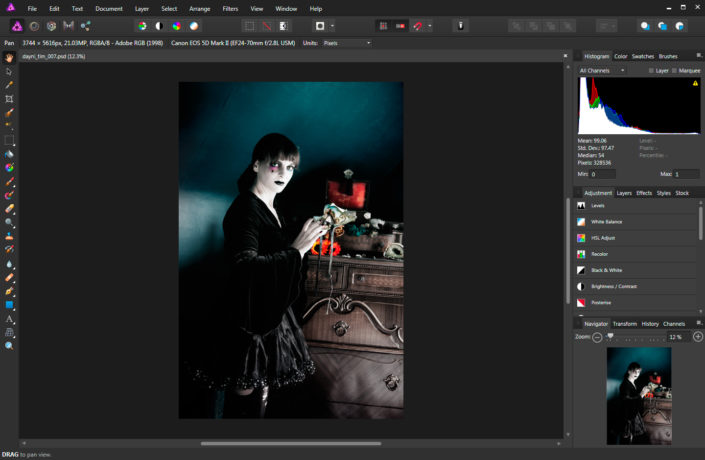Add a Brightness / Contrast adjustment
The width and height of the screenshot is (705, 460).
pyautogui.click(x=636, y=286)
